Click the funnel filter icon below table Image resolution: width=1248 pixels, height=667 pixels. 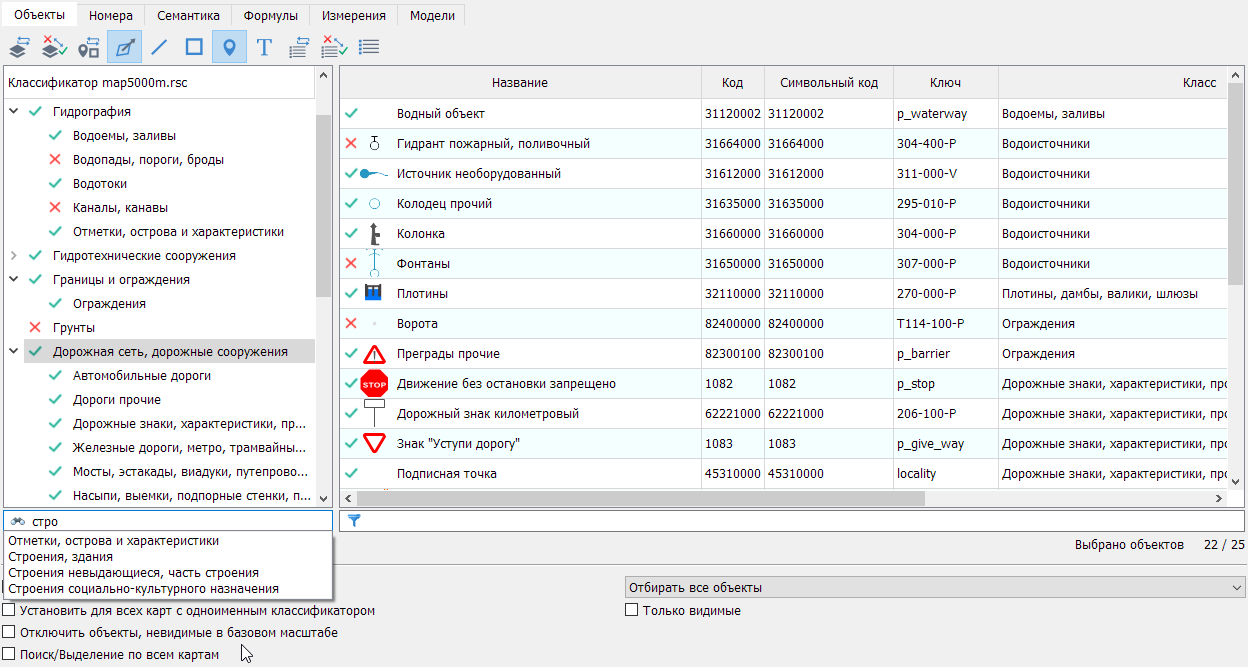pos(353,521)
